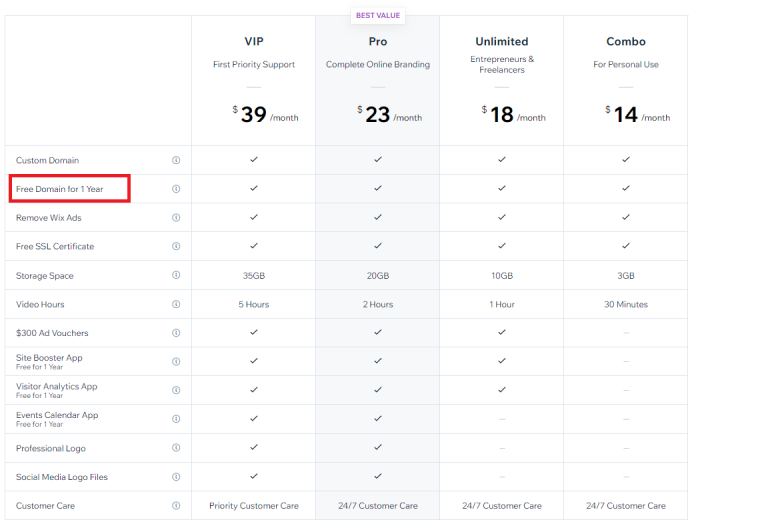The image size is (768, 526).
Task: Click the Video Hours info icon
Action: 176,304
